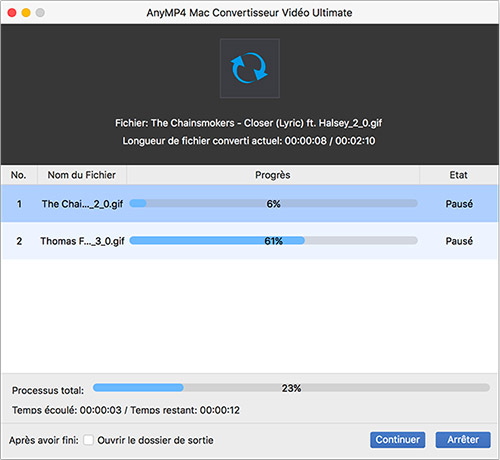Click the Longueur de fichier converti actuel text

[x=249, y=141]
